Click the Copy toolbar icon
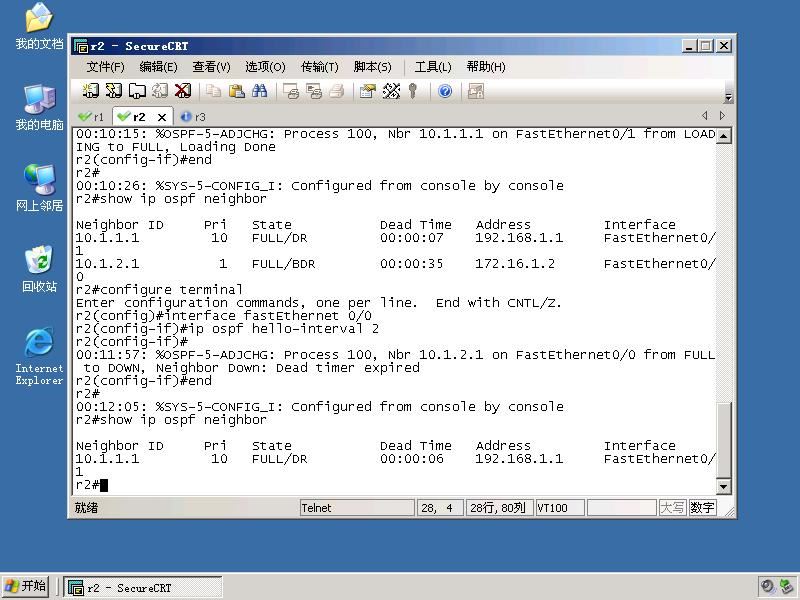This screenshot has height=600, width=800. click(x=213, y=91)
